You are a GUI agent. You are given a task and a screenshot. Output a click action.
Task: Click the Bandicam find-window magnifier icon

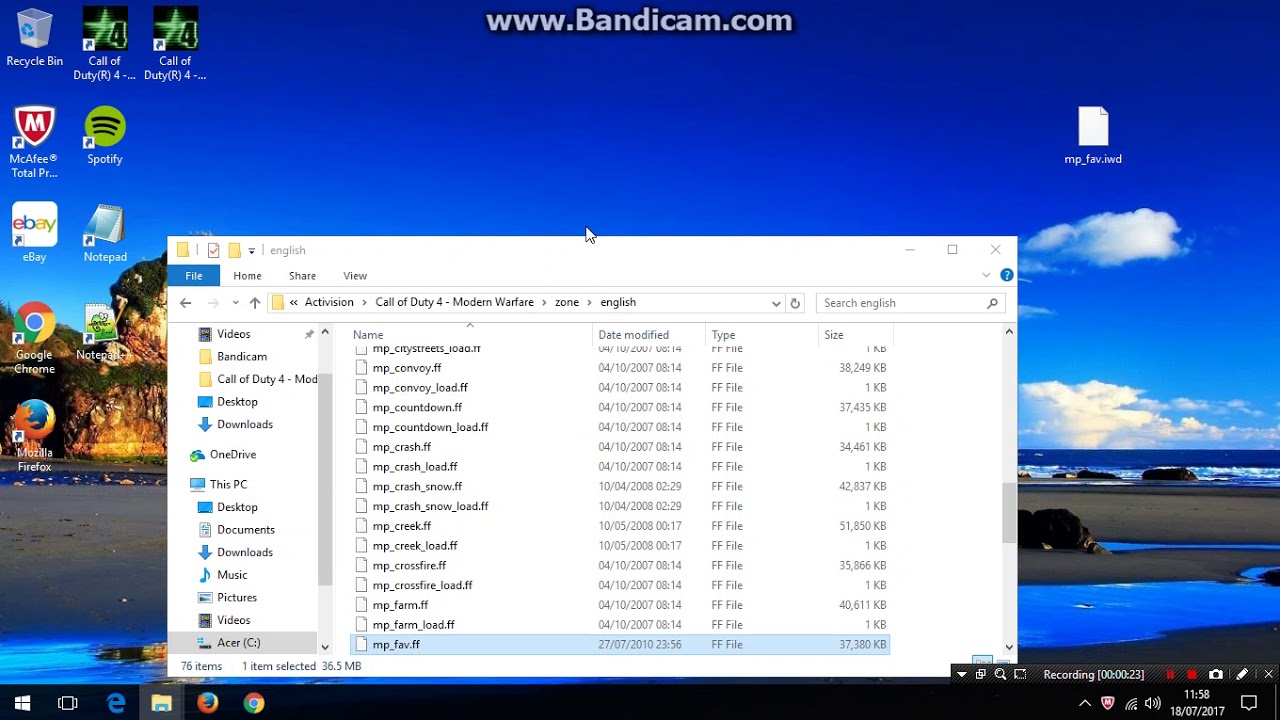click(x=1000, y=675)
